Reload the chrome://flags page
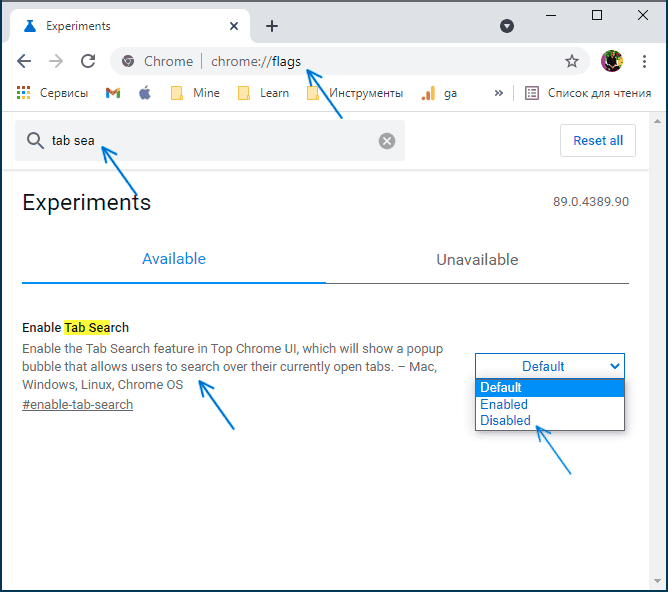The height and width of the screenshot is (592, 668). pos(88,61)
